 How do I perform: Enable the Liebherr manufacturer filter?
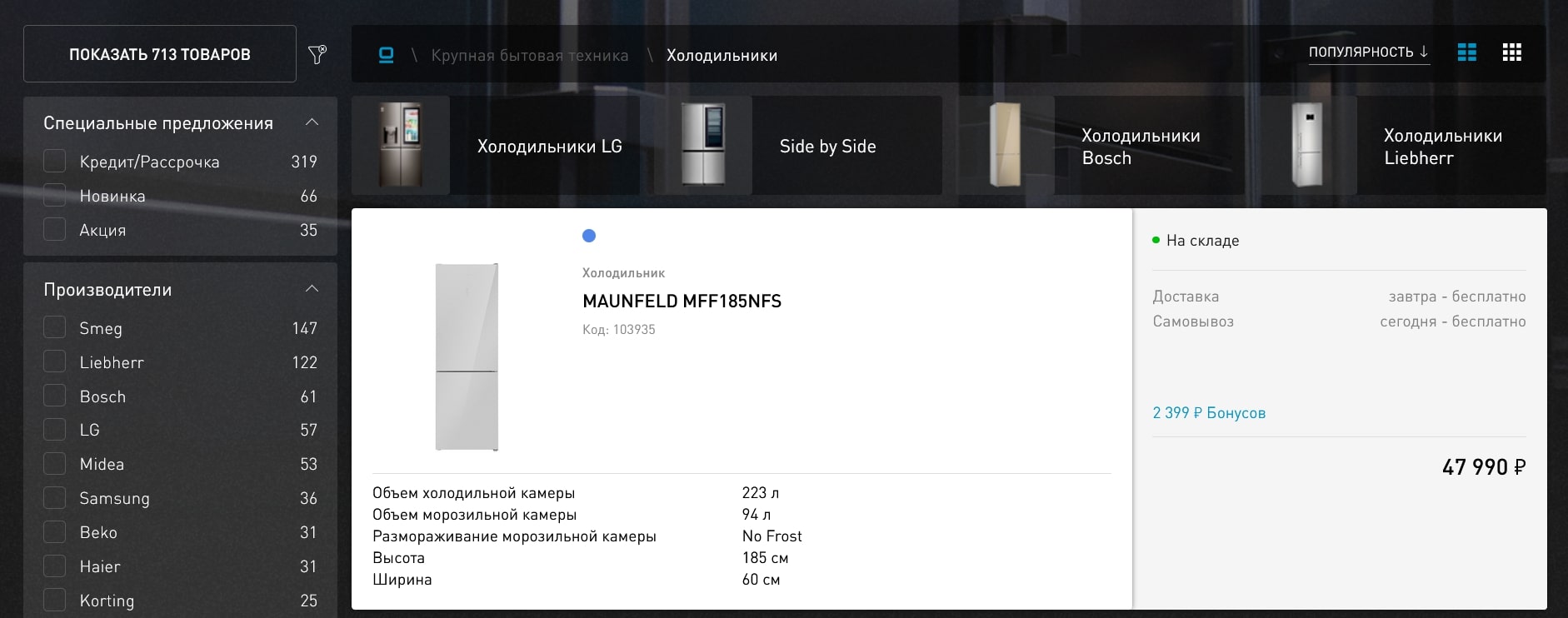tap(54, 362)
